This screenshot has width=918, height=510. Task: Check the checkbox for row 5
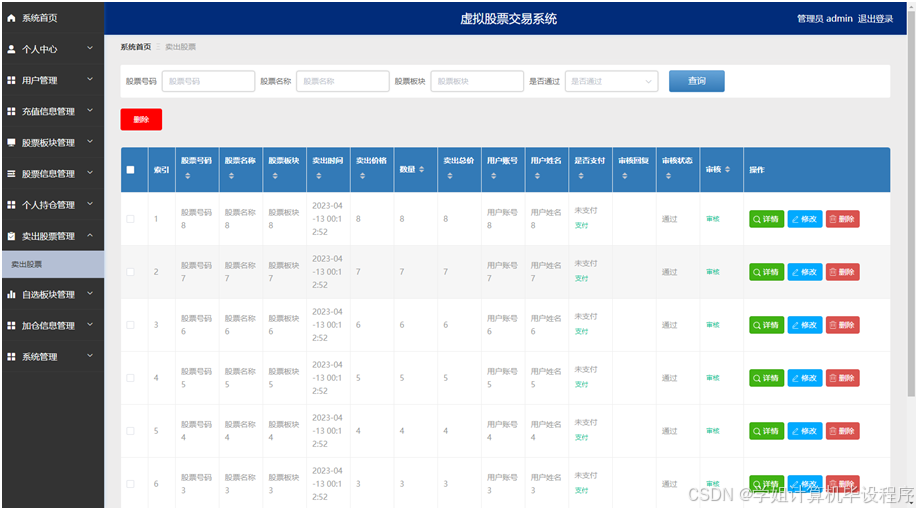pos(131,431)
